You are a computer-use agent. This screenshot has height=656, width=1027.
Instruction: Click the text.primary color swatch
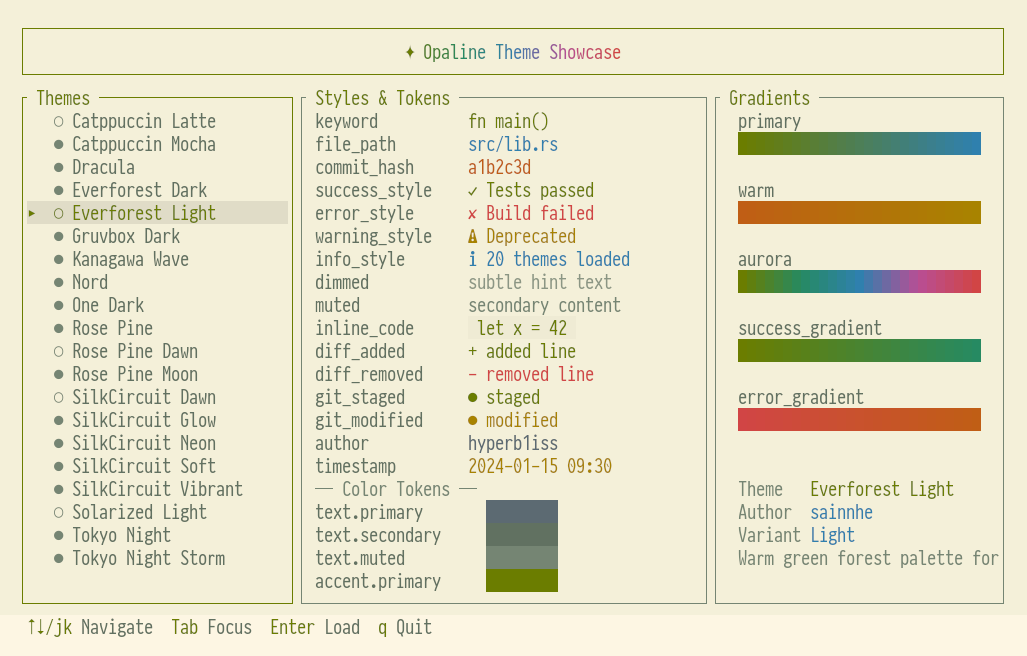pos(522,511)
